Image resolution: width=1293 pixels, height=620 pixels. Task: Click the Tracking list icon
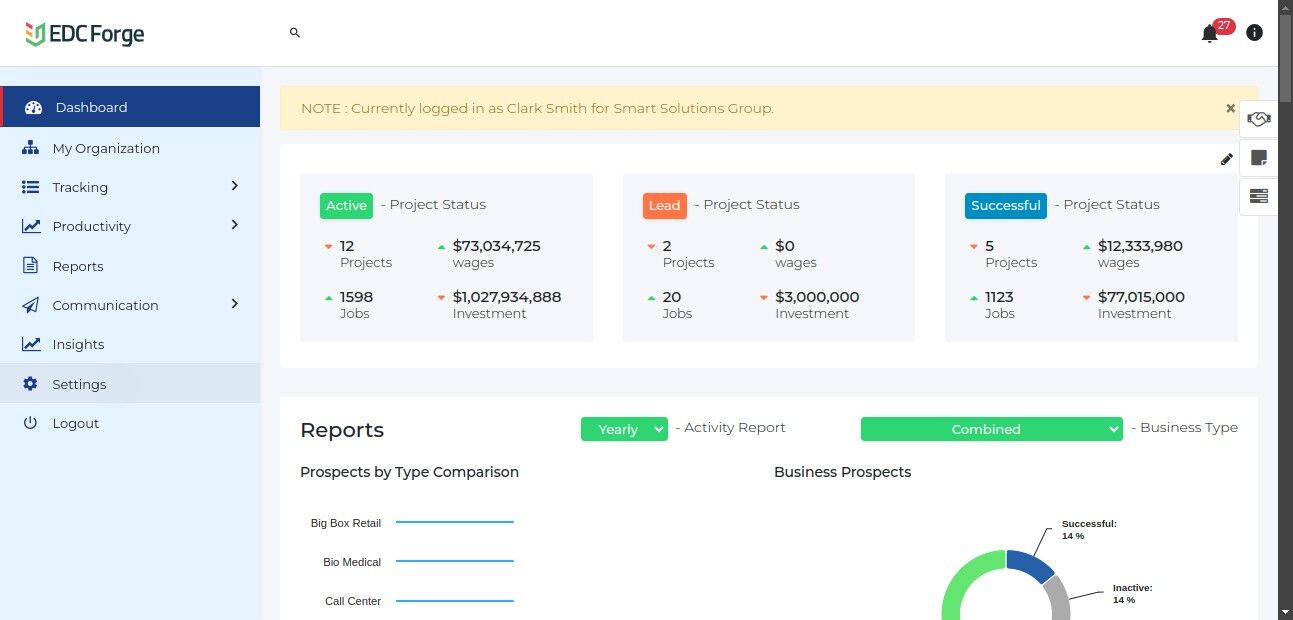31,187
